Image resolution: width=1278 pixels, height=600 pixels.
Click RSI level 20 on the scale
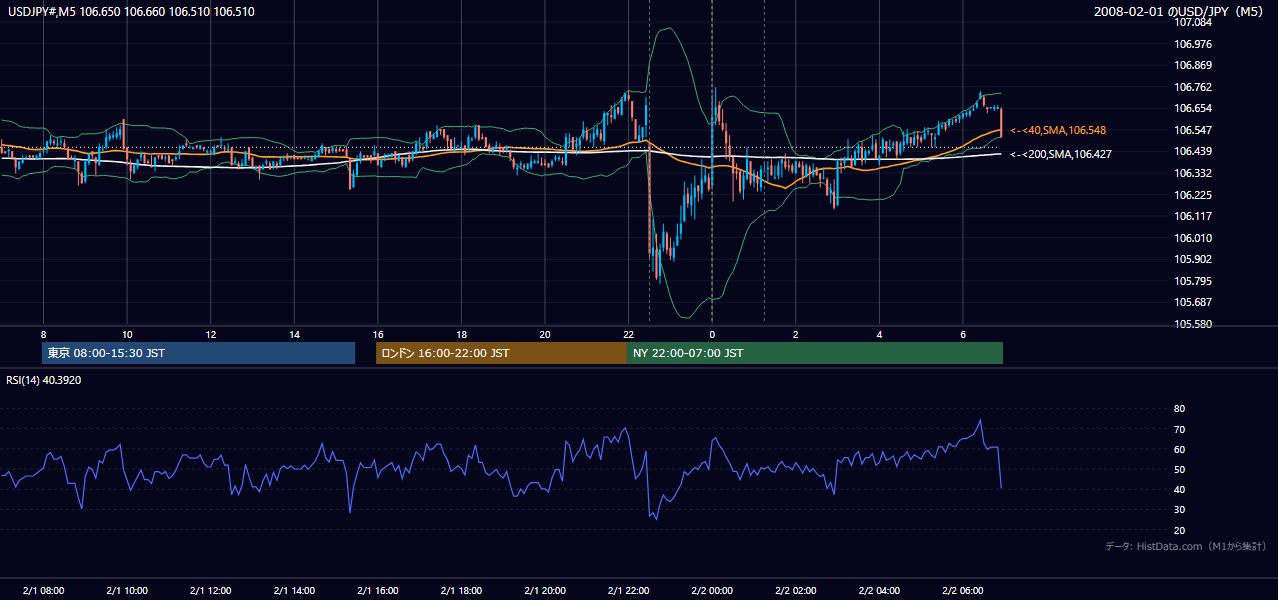coord(1179,530)
